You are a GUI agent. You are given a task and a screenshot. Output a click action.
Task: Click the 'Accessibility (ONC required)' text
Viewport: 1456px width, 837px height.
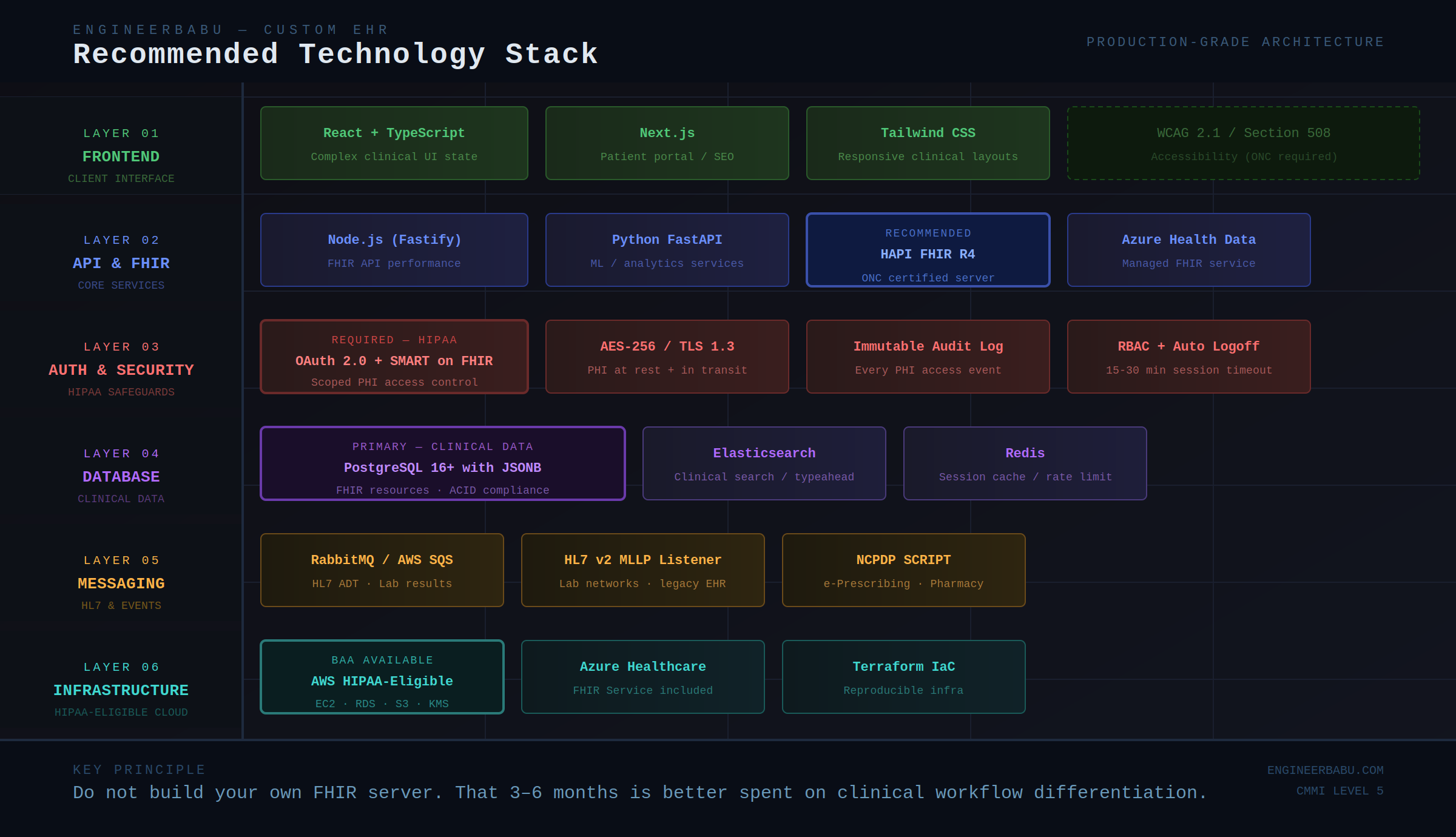click(x=1244, y=156)
